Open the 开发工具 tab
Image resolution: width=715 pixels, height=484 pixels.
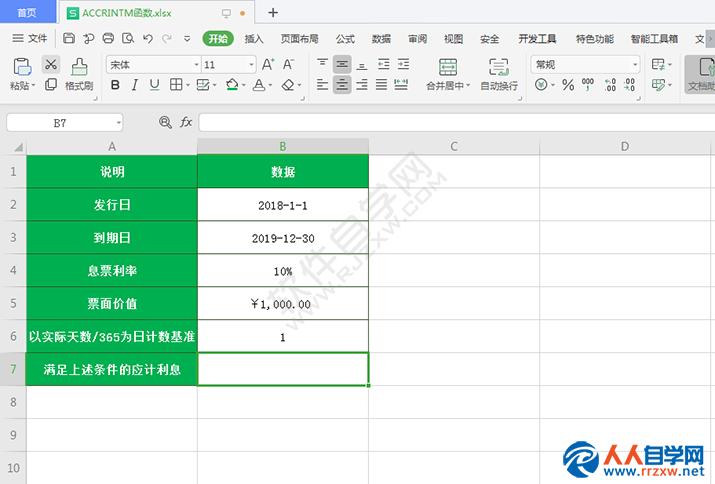tap(537, 39)
